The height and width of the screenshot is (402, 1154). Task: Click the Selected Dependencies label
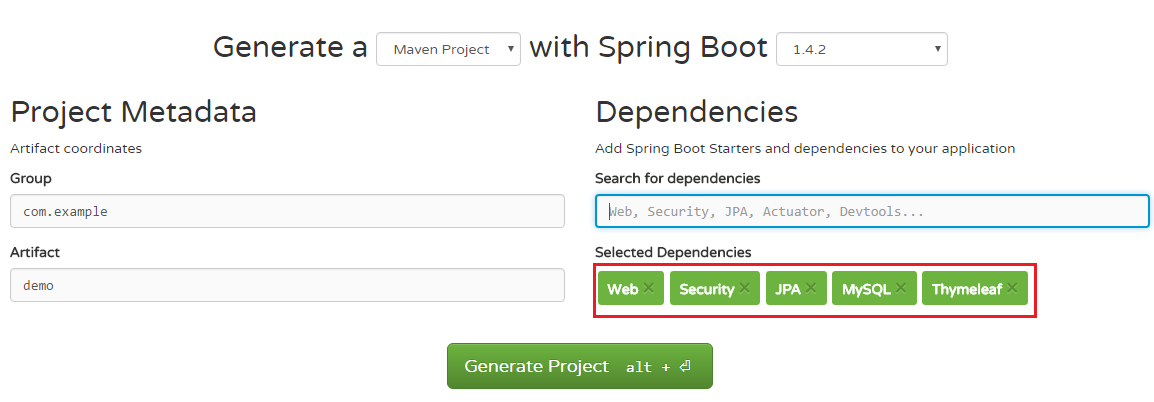[673, 252]
